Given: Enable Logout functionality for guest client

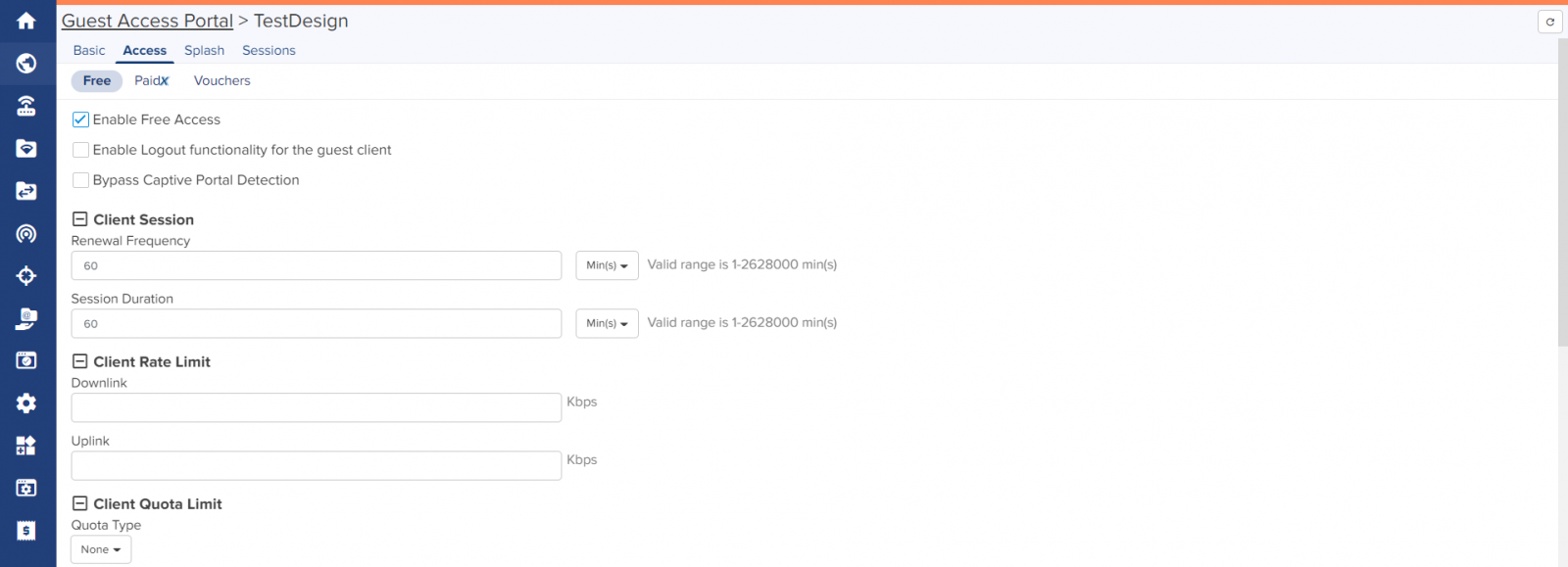Looking at the screenshot, I should click(x=81, y=150).
